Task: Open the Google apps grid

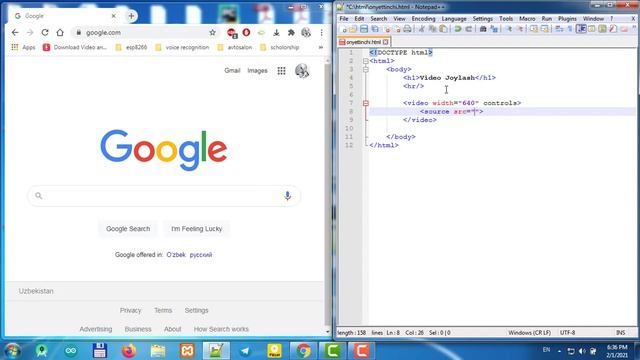Action: [281, 71]
